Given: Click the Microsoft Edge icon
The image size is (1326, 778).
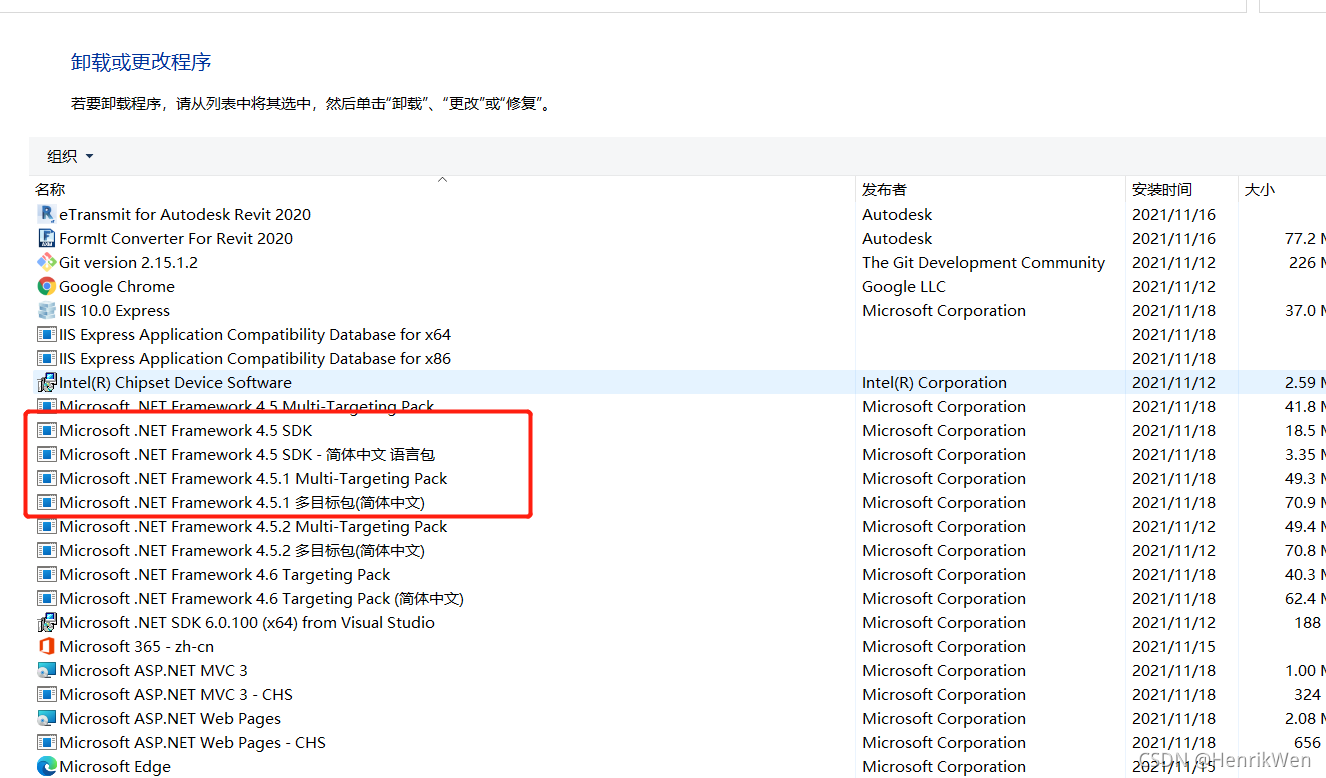Looking at the screenshot, I should tap(46, 766).
